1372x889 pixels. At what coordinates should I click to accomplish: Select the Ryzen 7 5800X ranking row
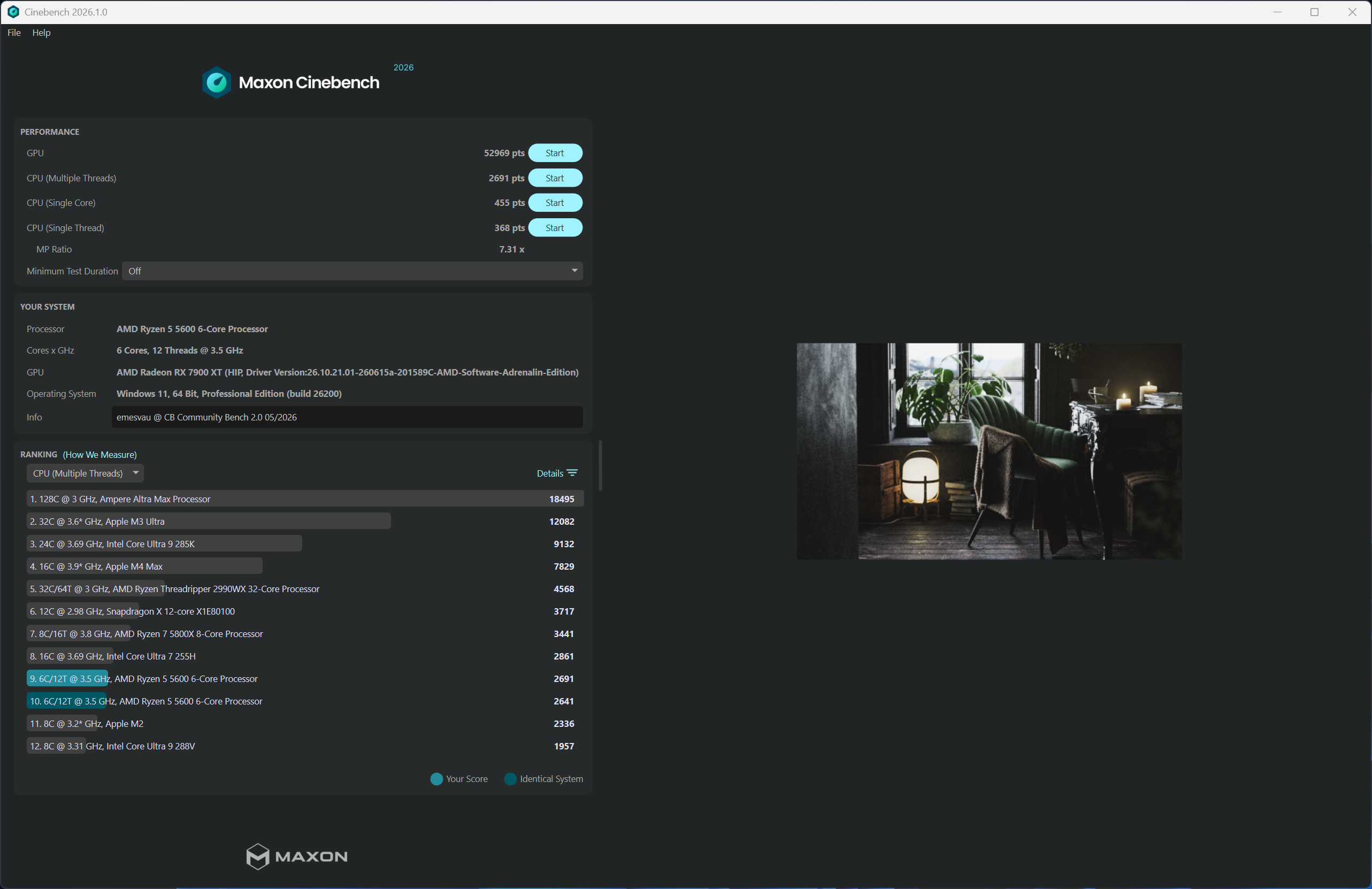click(305, 634)
